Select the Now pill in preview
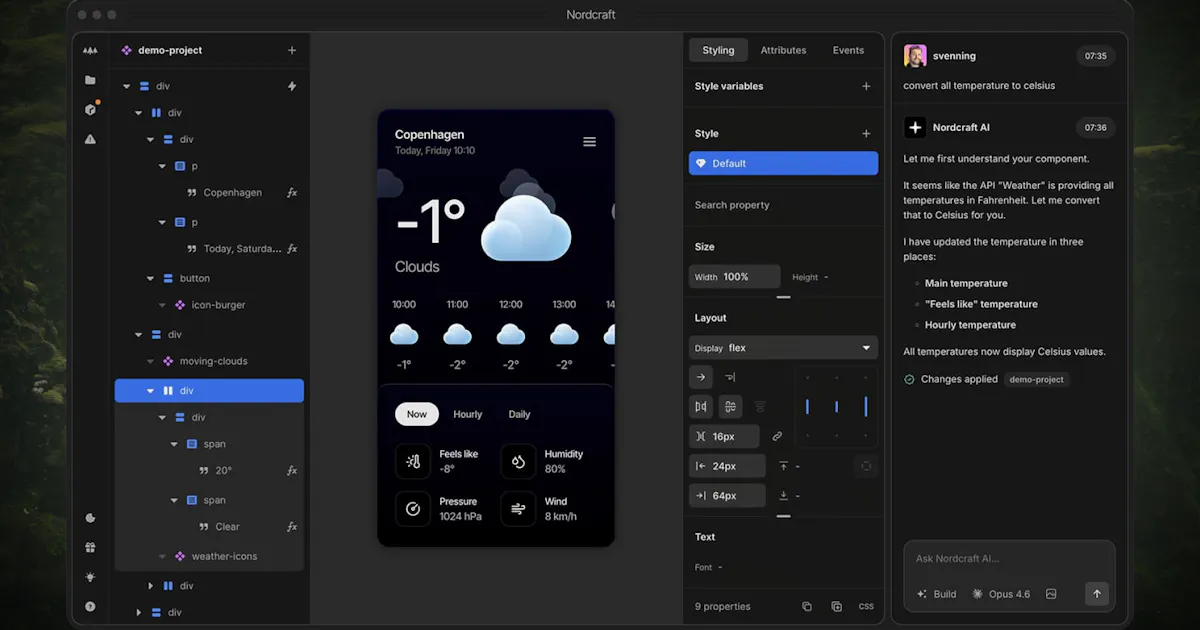 [417, 414]
